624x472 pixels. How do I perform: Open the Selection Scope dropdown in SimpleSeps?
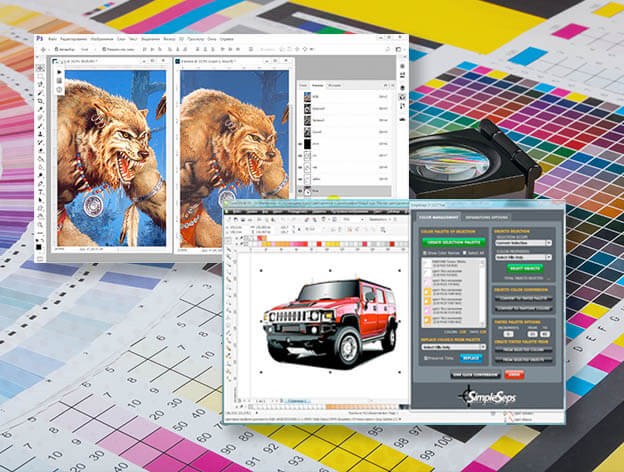[524, 243]
